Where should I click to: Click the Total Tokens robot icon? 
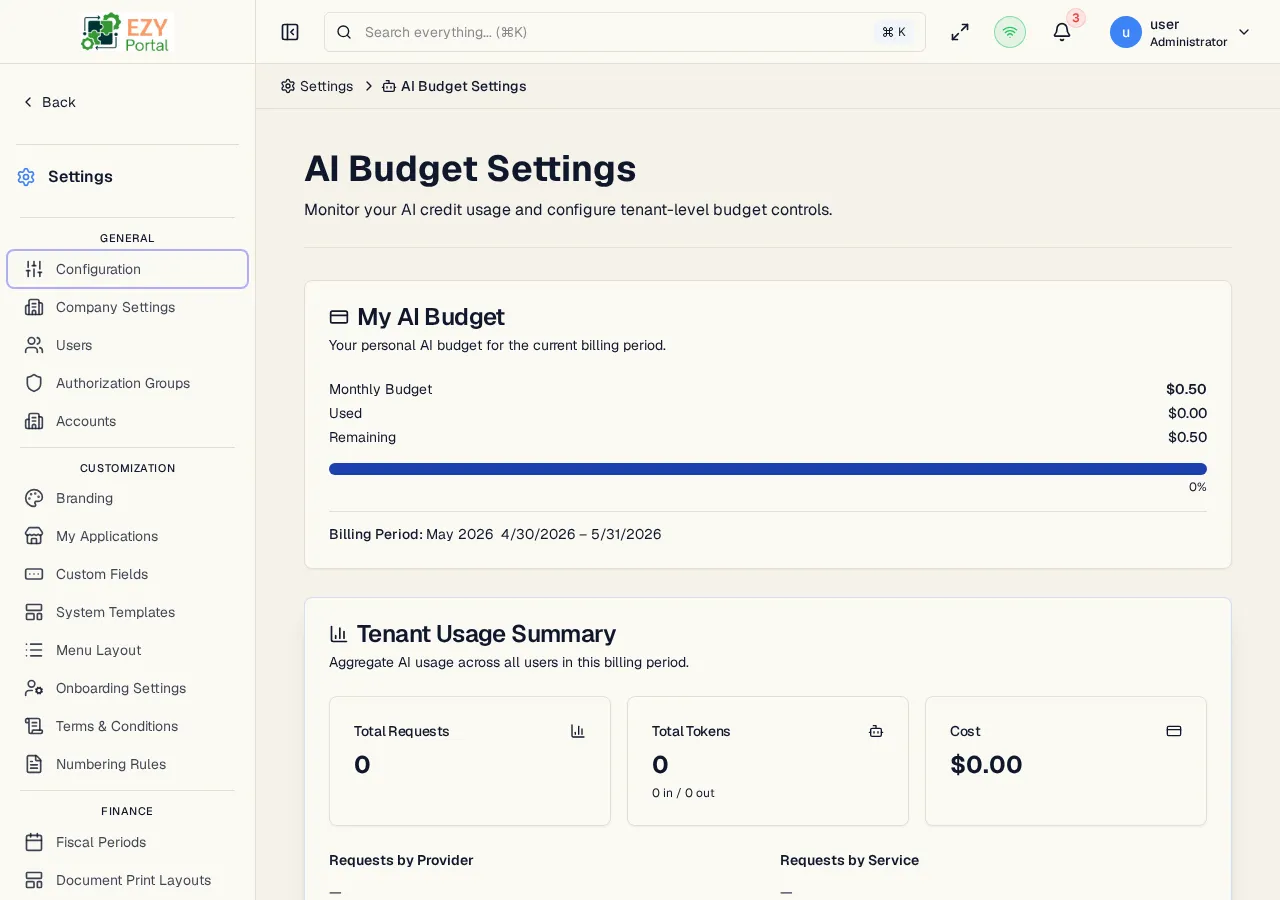(876, 731)
